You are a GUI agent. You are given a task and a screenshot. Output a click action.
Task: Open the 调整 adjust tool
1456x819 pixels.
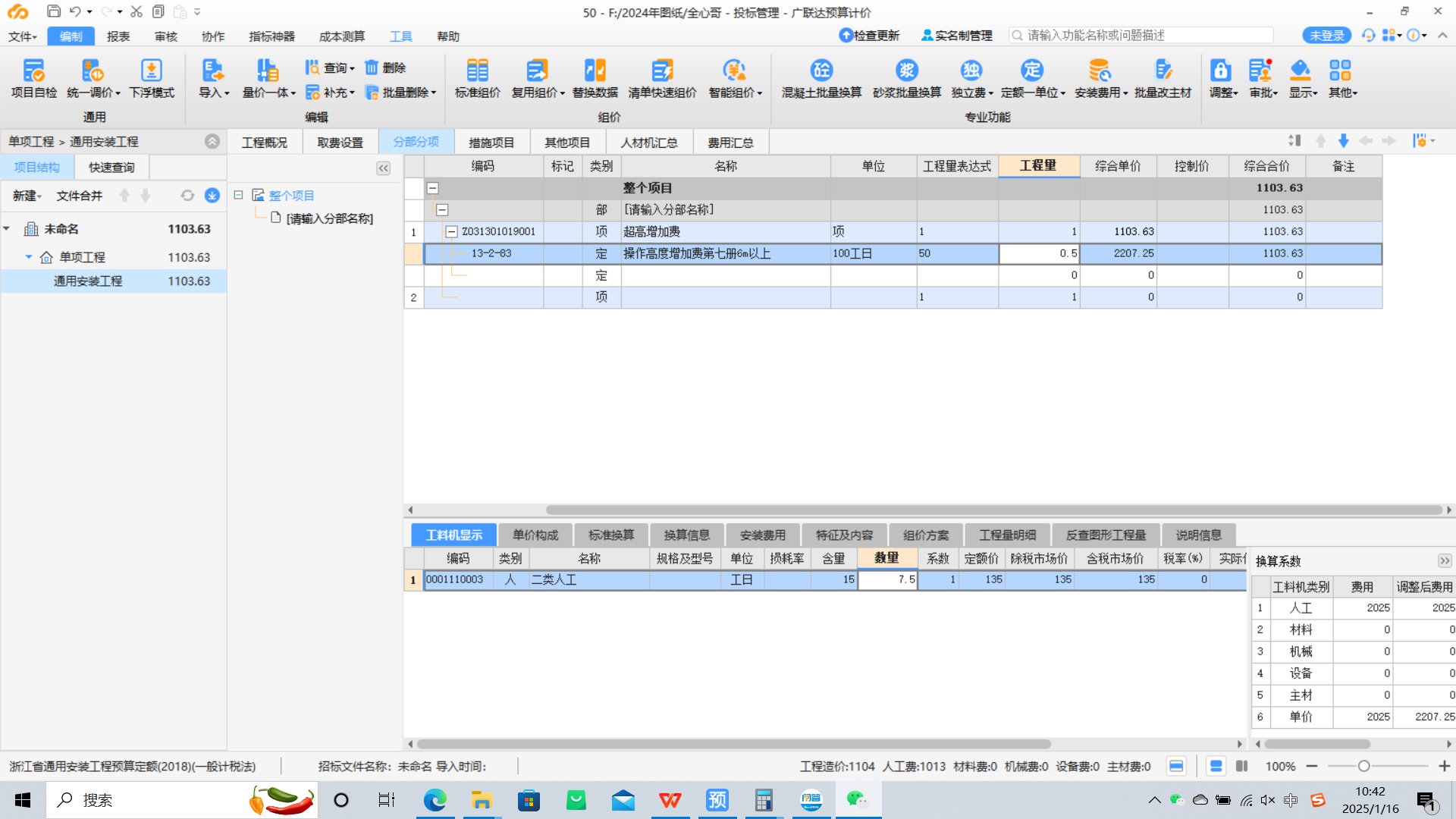(1222, 79)
